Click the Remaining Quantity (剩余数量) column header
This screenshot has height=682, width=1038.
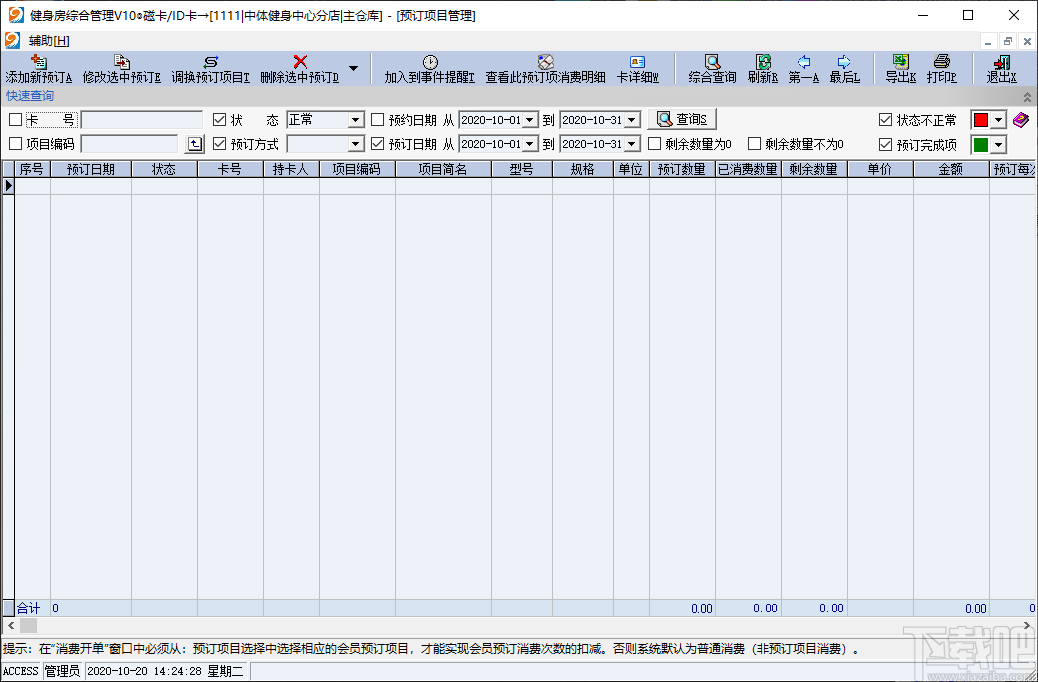(x=814, y=170)
